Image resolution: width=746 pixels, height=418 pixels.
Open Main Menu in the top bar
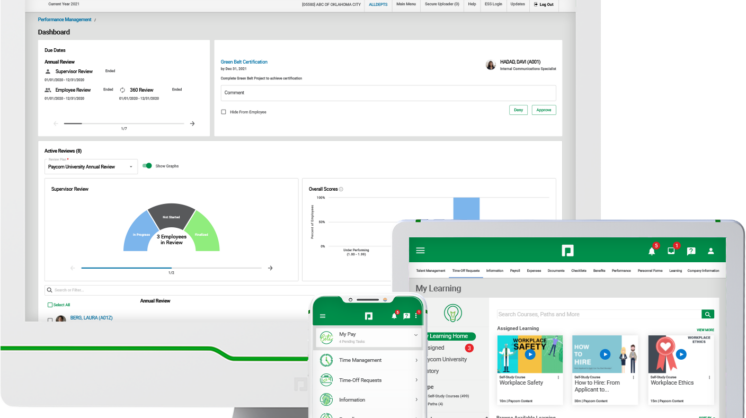[406, 4]
